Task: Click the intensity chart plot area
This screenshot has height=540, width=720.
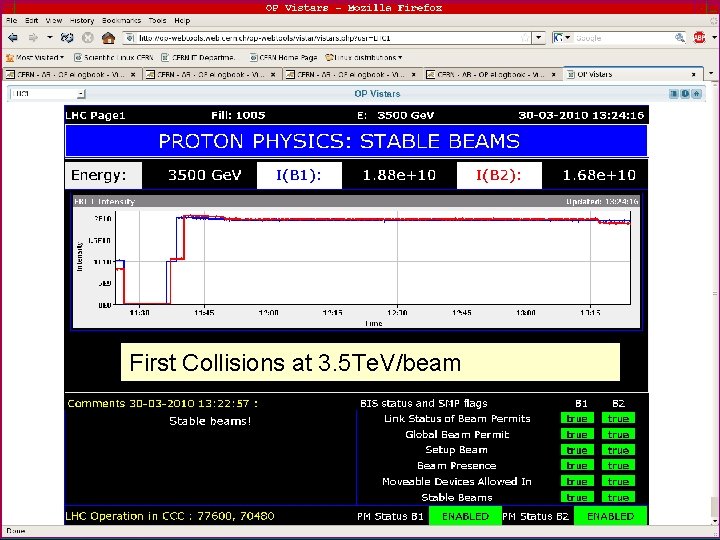Action: click(x=372, y=258)
